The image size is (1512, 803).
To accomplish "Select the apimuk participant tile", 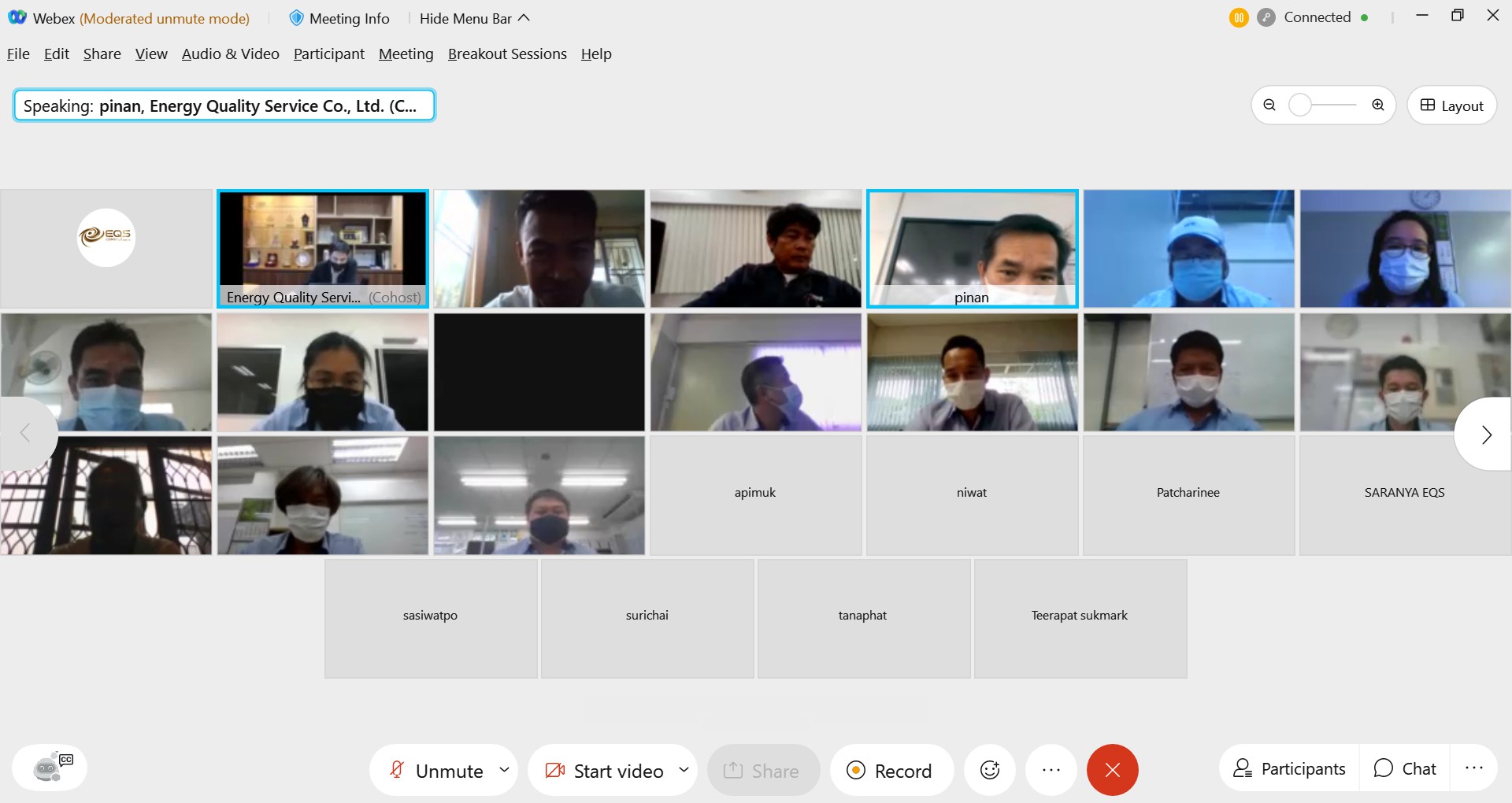I will [756, 495].
